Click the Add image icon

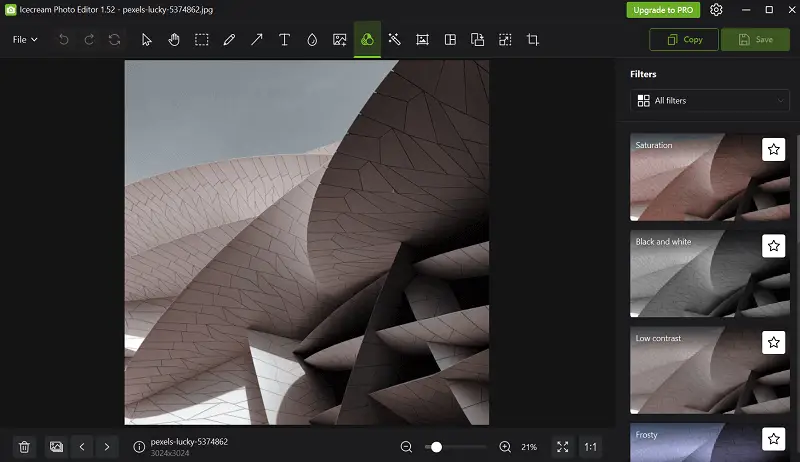tap(339, 39)
